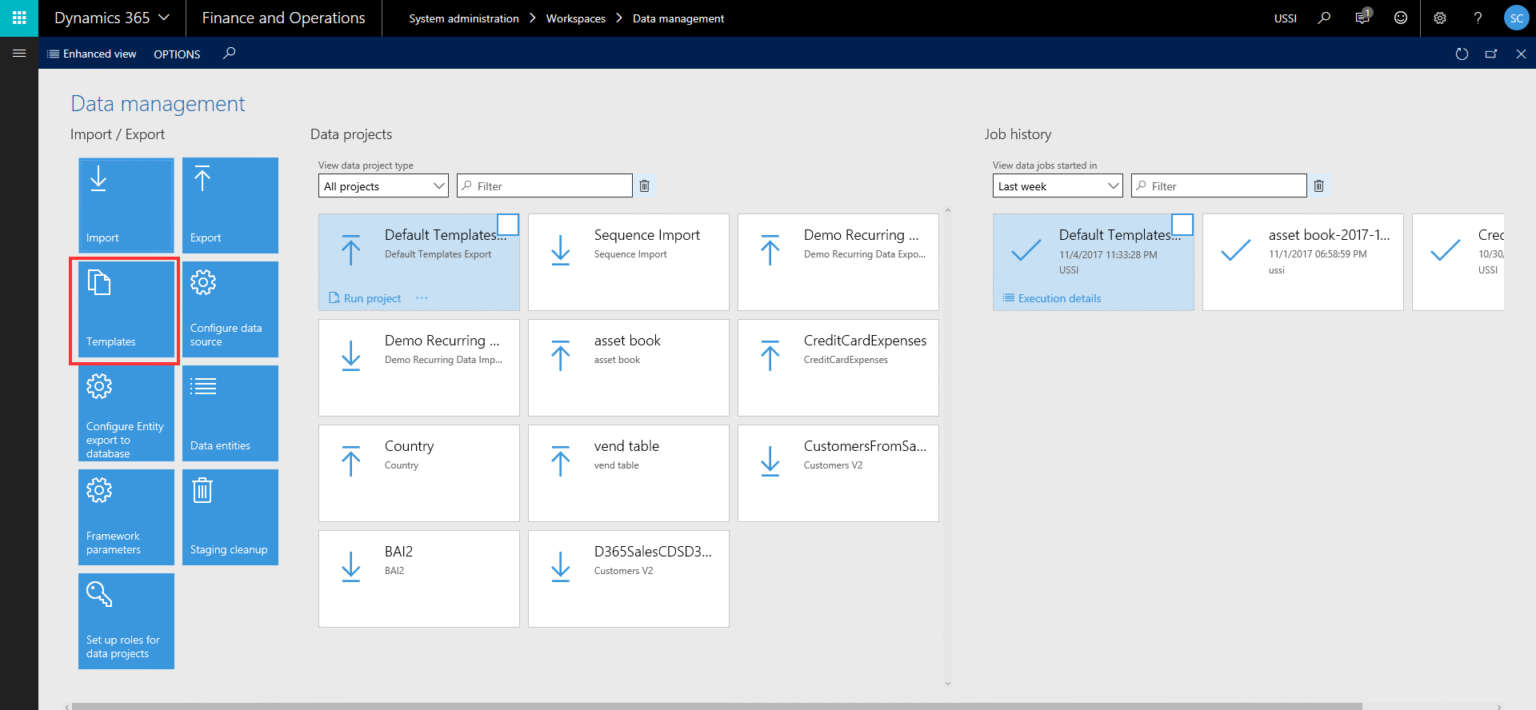Open the OPTIONS menu
The image size is (1536, 710).
pos(176,54)
